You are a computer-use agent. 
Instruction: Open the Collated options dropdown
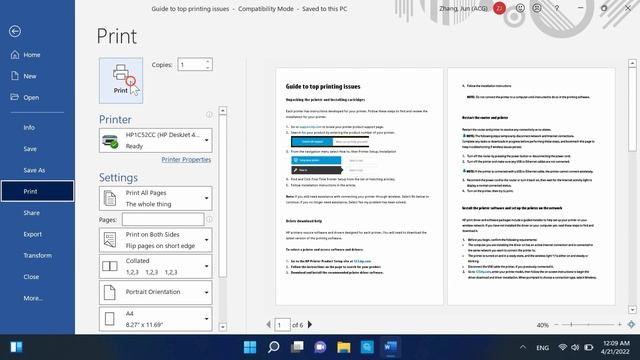click(x=156, y=266)
